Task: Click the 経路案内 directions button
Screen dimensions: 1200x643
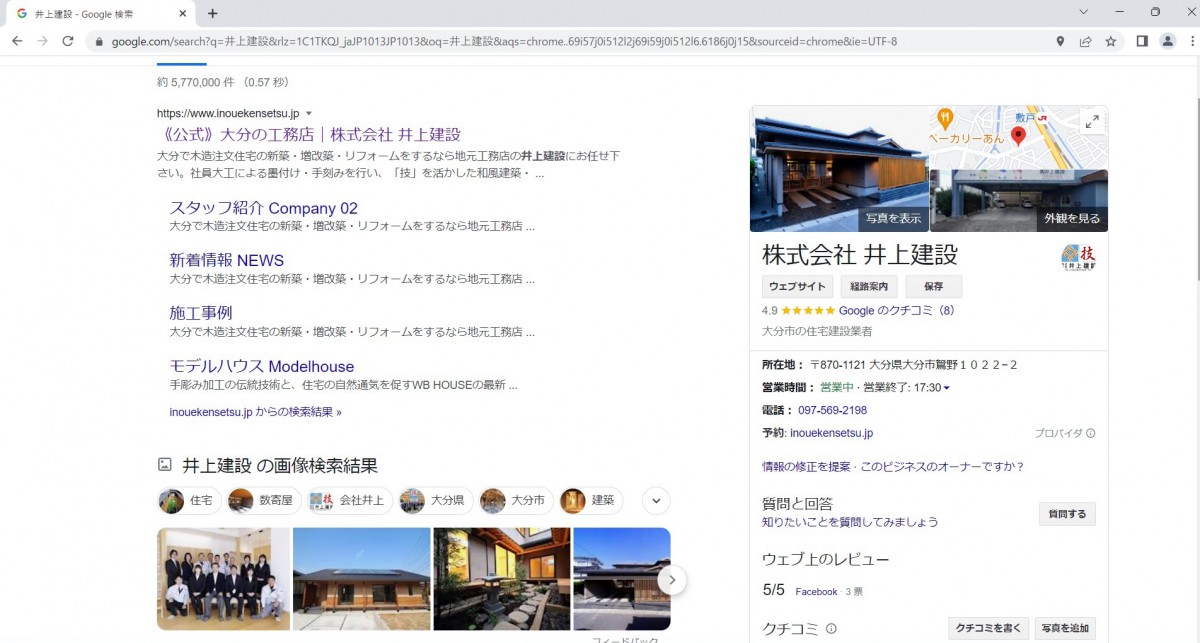Action: pos(869,287)
